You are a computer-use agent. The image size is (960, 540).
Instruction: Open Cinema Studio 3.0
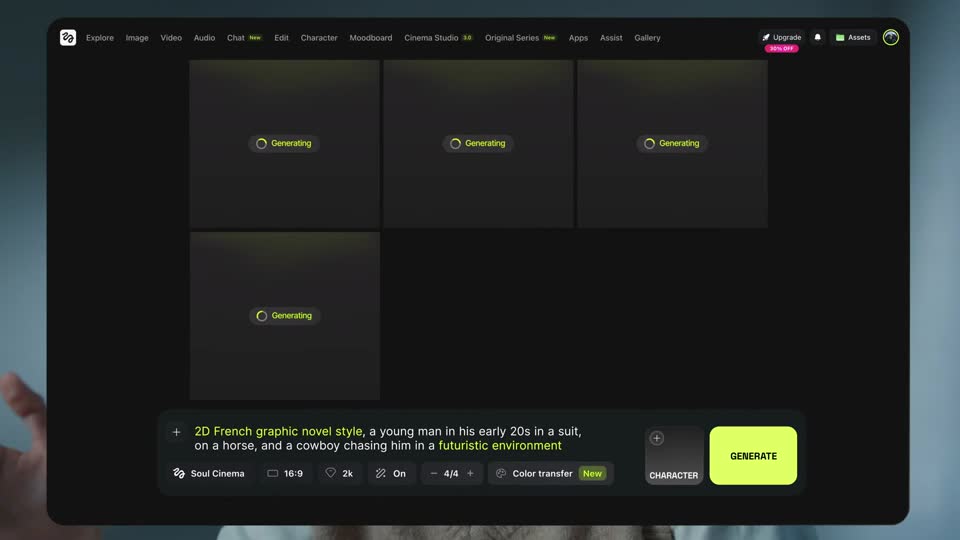point(438,38)
